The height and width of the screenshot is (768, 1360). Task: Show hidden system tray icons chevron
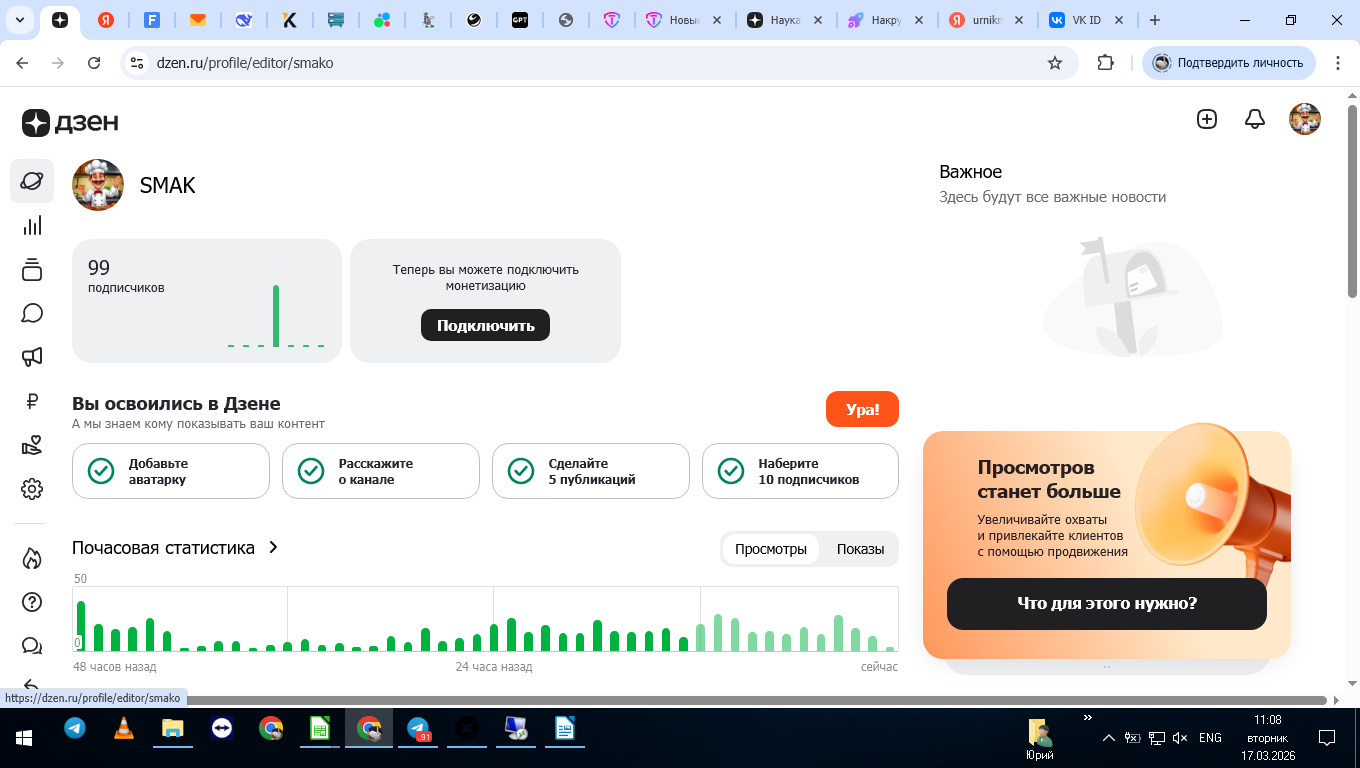(1107, 738)
